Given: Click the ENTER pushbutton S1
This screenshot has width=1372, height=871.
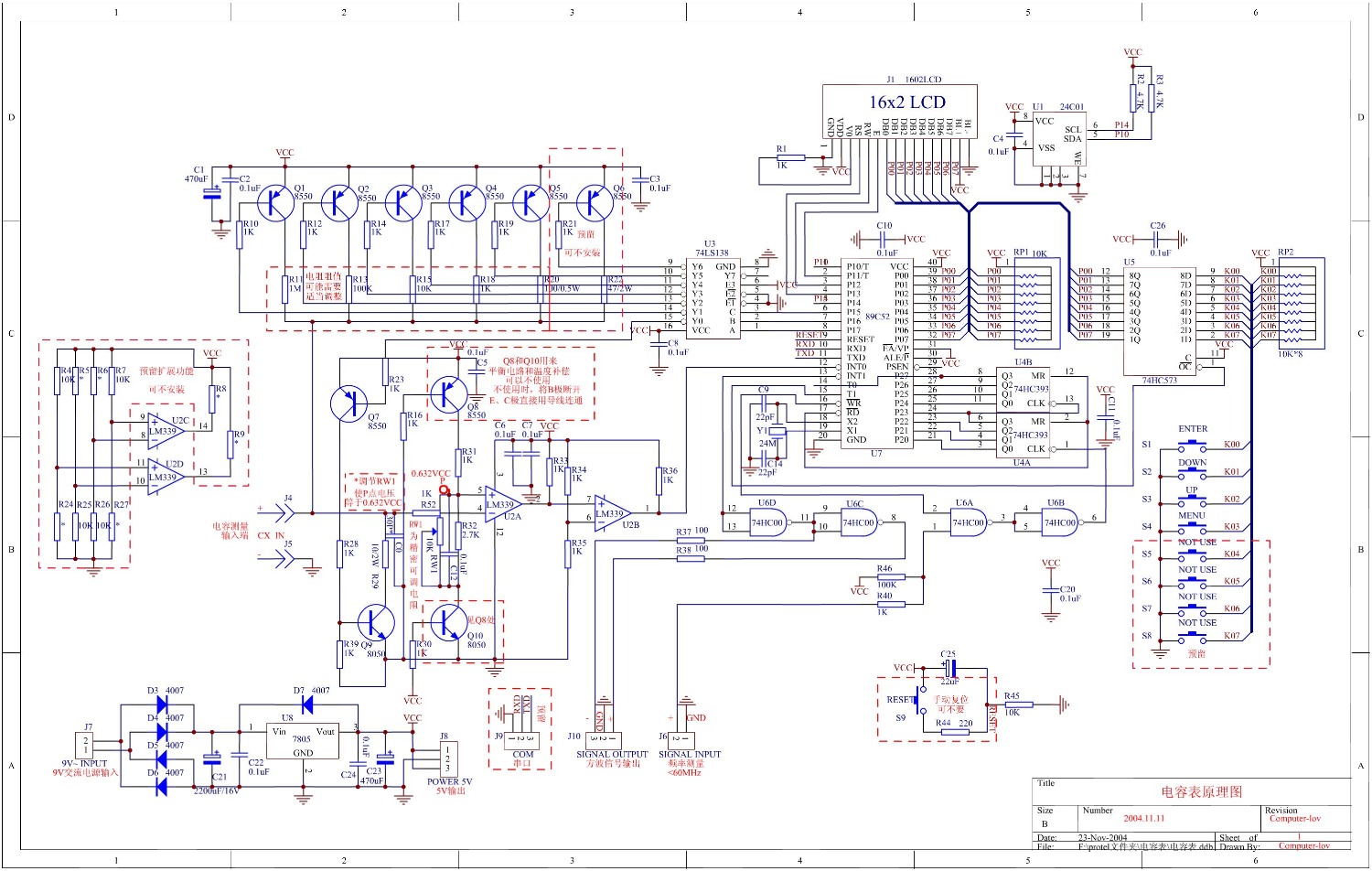Looking at the screenshot, I should 1192,446.
